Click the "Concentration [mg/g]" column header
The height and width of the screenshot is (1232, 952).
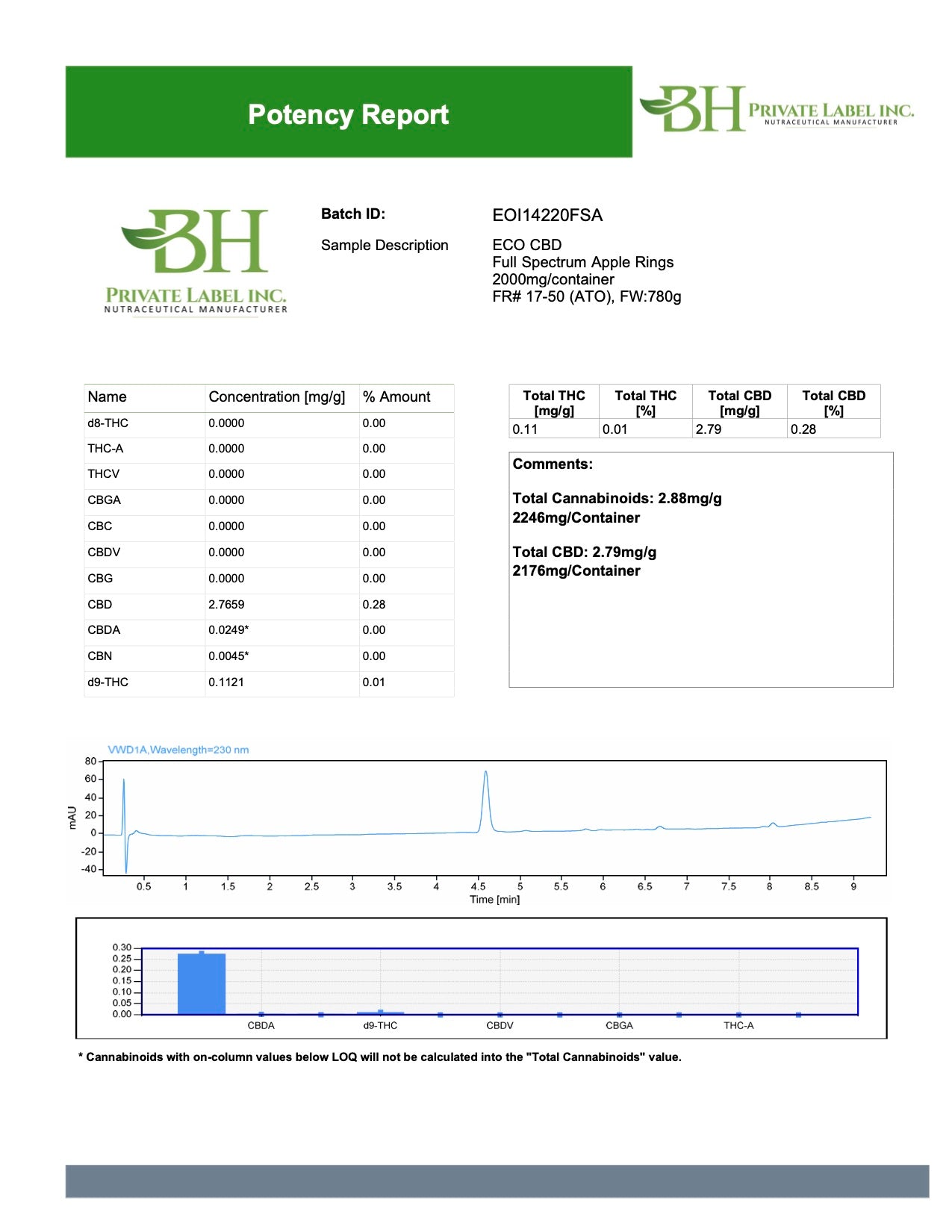point(277,396)
